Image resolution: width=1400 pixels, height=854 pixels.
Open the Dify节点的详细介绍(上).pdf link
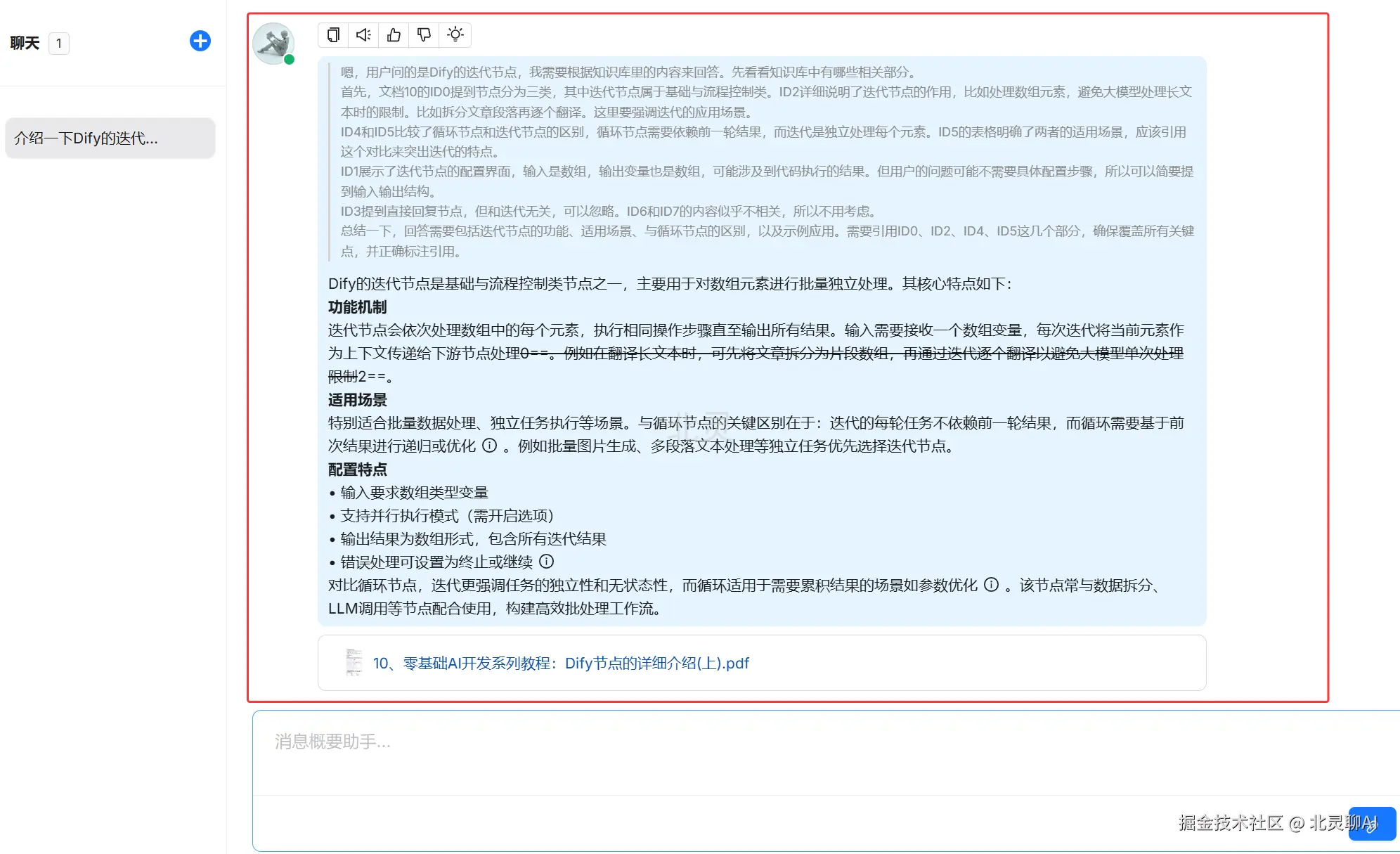point(561,663)
